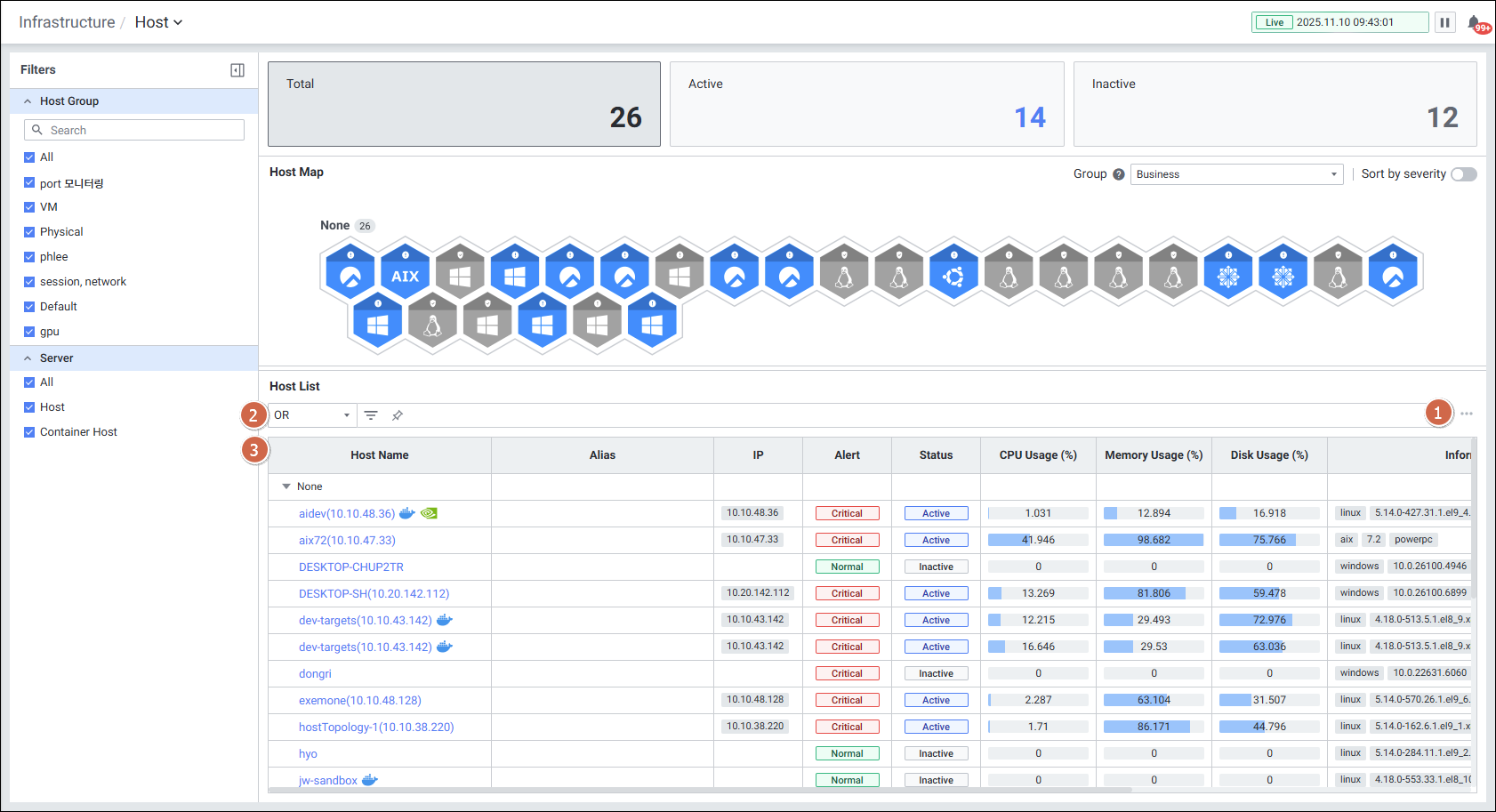This screenshot has width=1496, height=812.
Task: Collapse the Host Group filter section
Action: click(x=28, y=101)
